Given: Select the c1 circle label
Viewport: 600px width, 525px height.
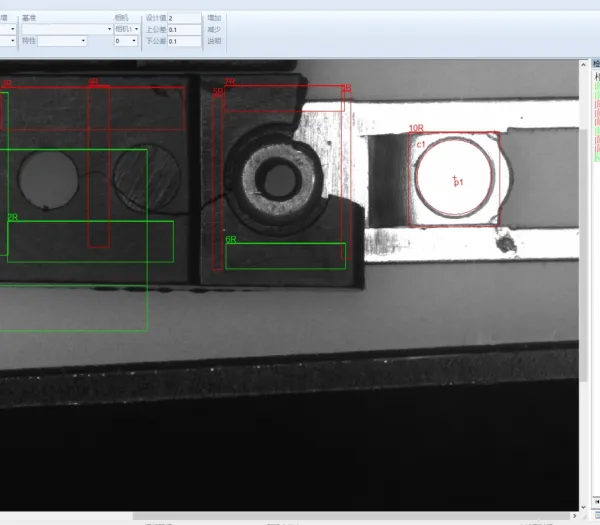Looking at the screenshot, I should pos(421,144).
